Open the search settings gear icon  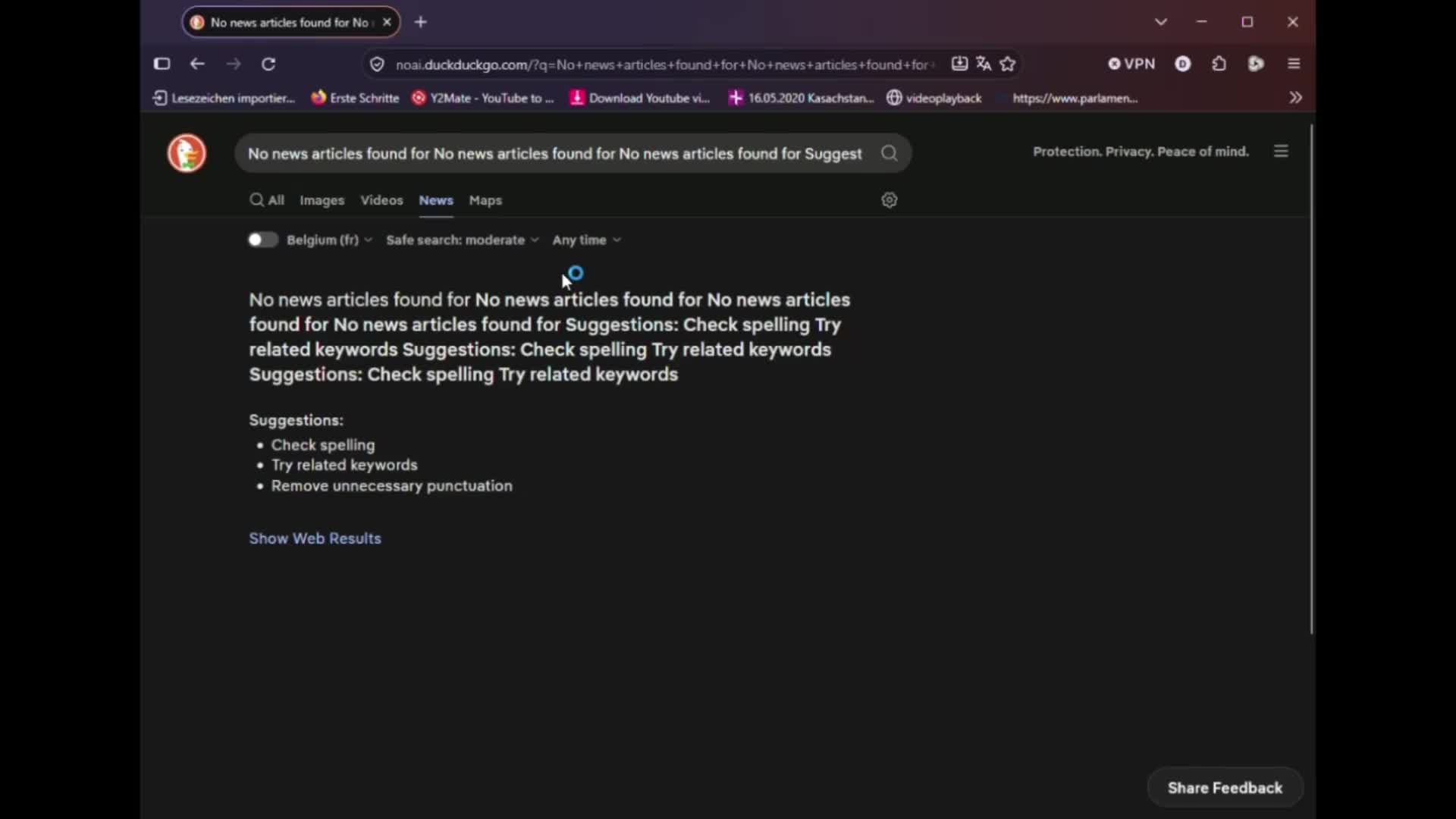(890, 199)
